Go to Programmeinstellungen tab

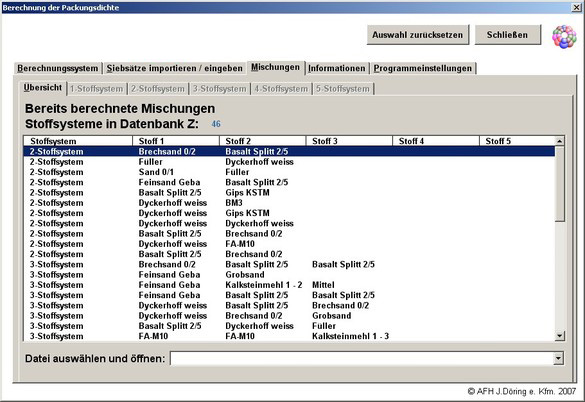click(x=423, y=68)
